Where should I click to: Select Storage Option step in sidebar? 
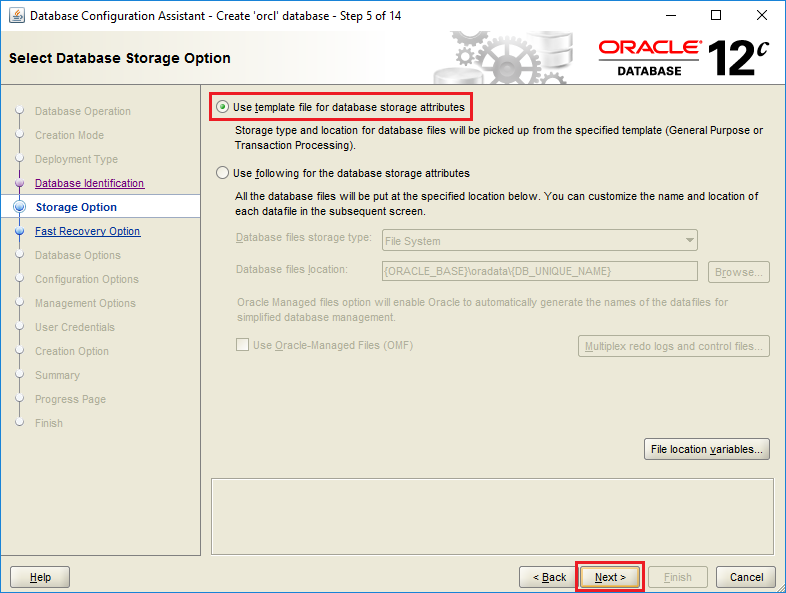[76, 207]
